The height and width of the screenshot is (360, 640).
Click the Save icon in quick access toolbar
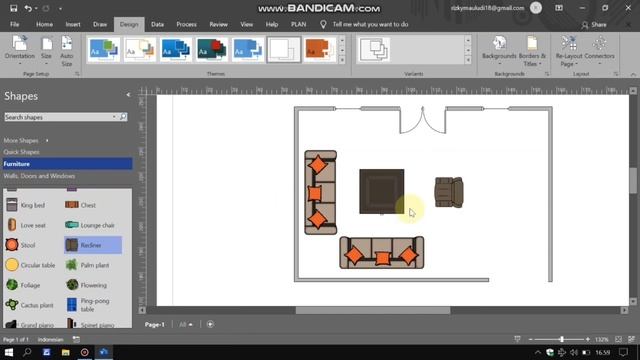[13, 8]
